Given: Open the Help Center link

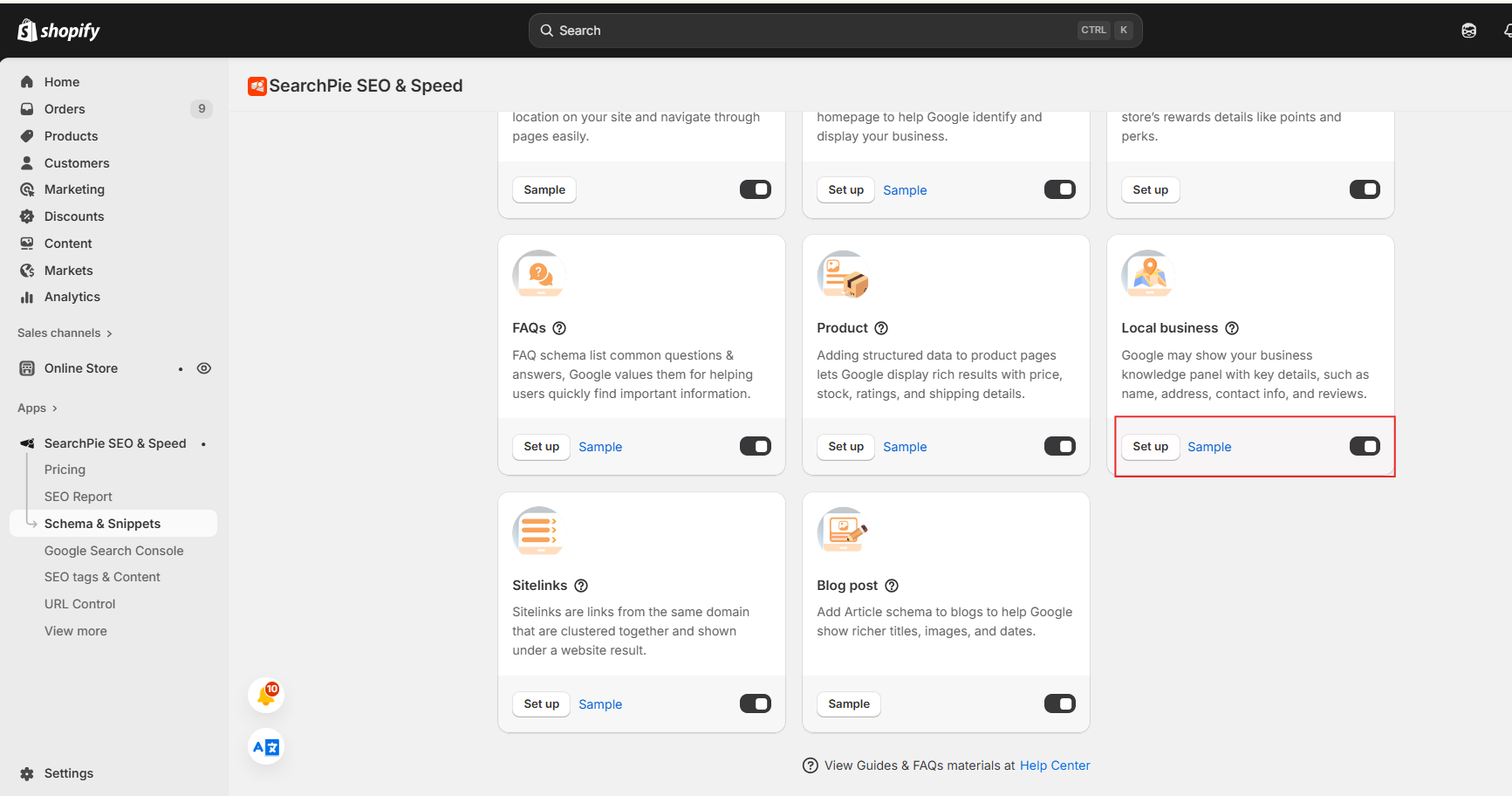Looking at the screenshot, I should 1055,765.
